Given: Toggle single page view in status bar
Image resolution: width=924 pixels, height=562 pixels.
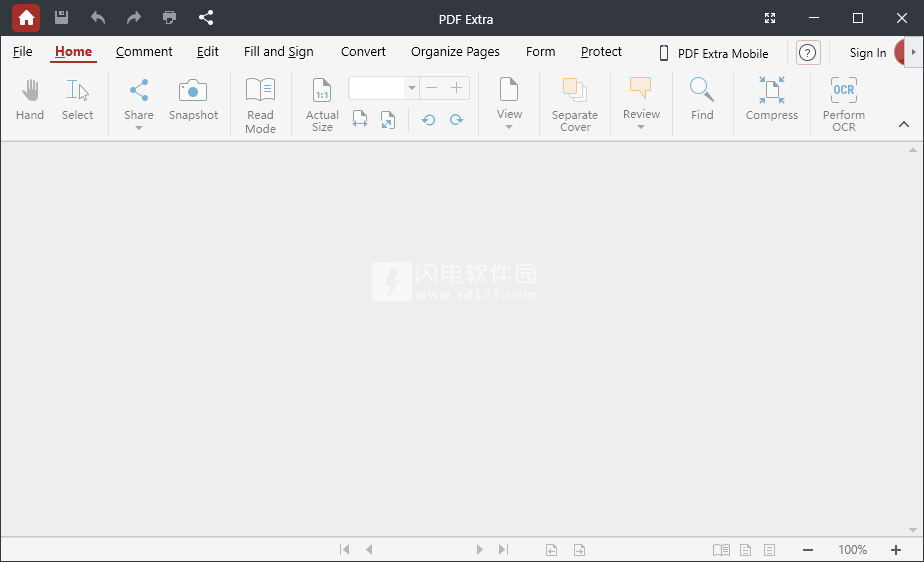Looking at the screenshot, I should click(745, 550).
